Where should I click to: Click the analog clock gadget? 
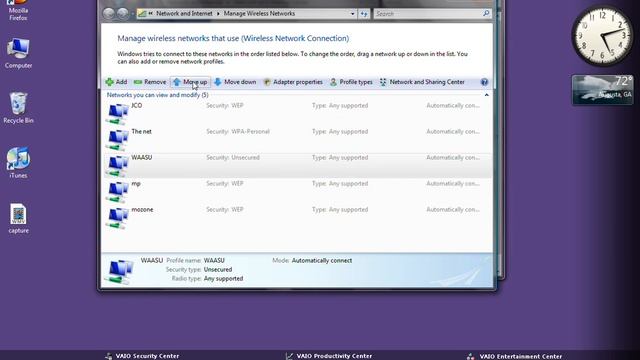point(602,36)
